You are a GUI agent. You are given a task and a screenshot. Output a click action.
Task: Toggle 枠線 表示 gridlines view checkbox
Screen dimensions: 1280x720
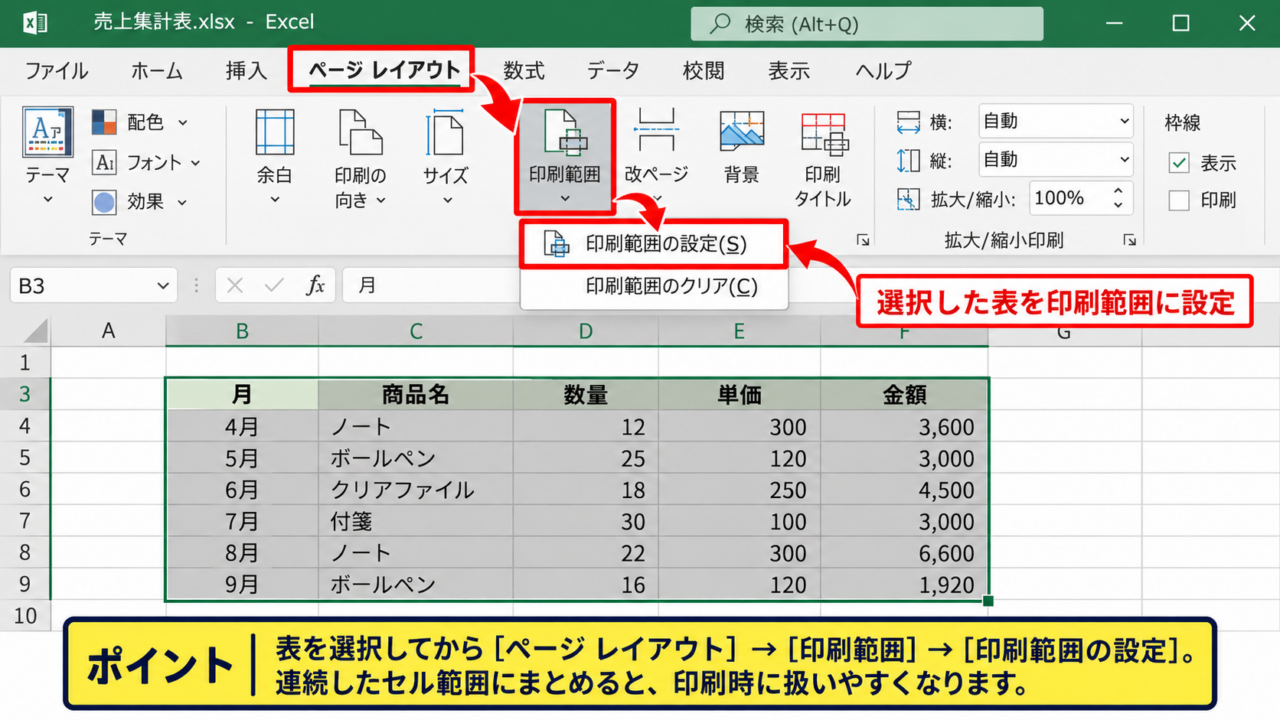[1180, 163]
